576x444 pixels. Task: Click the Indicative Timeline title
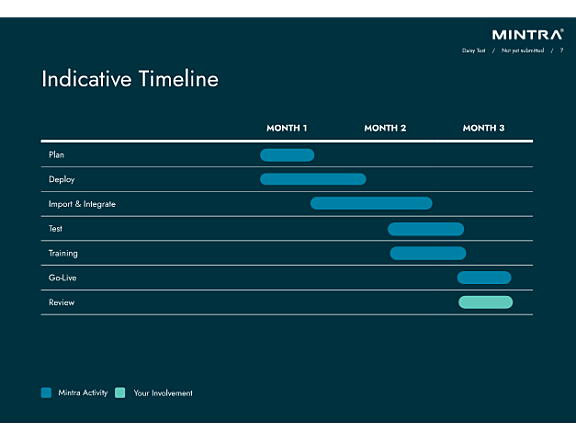click(x=130, y=79)
